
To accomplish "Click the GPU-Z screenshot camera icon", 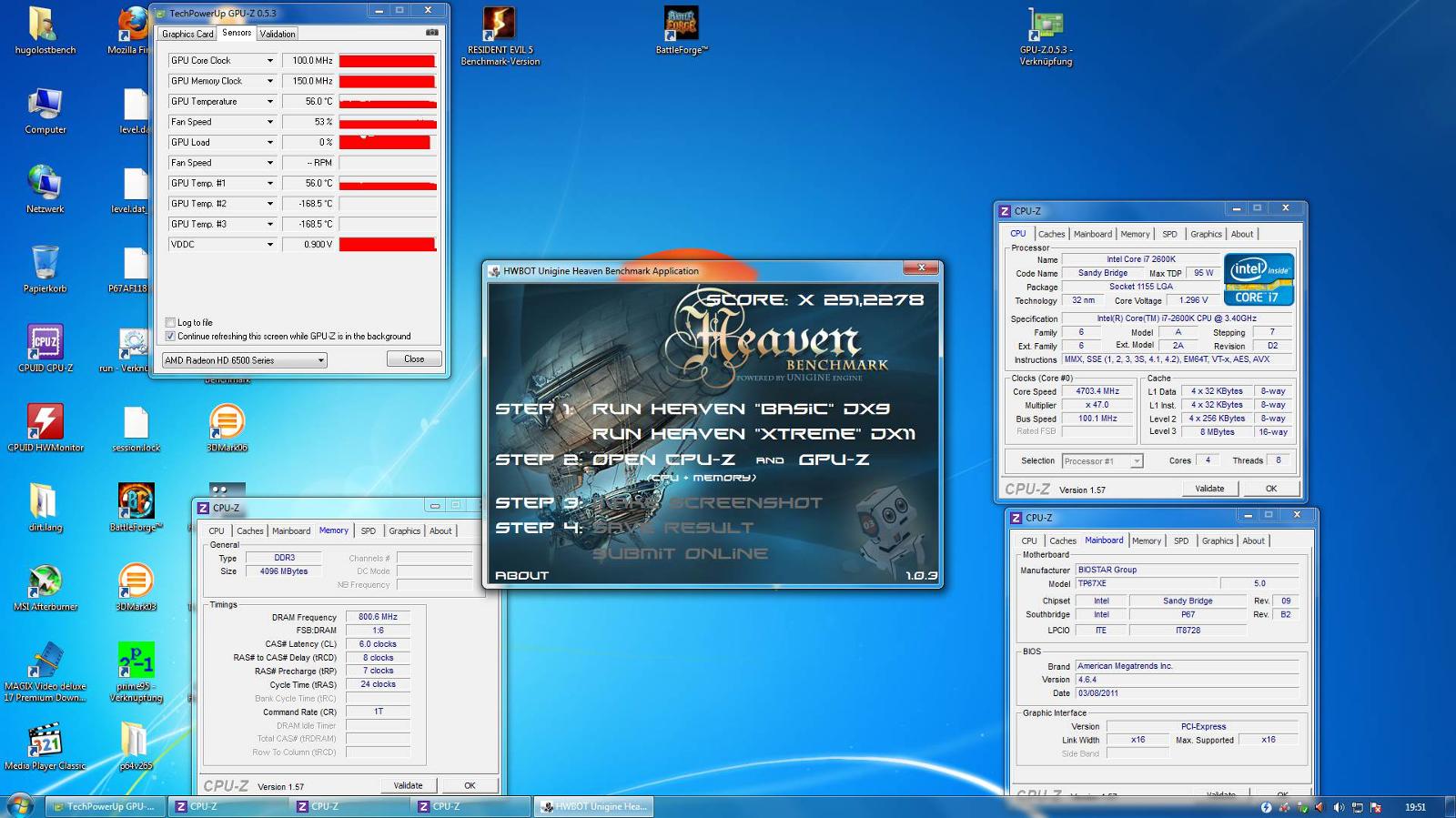I will pos(432,33).
